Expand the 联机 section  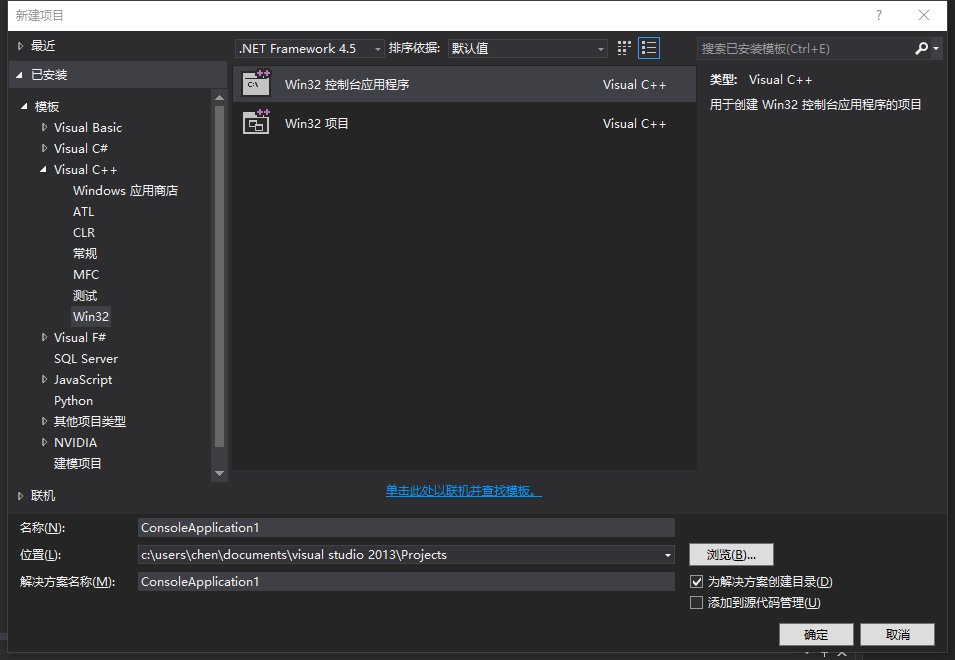point(20,496)
